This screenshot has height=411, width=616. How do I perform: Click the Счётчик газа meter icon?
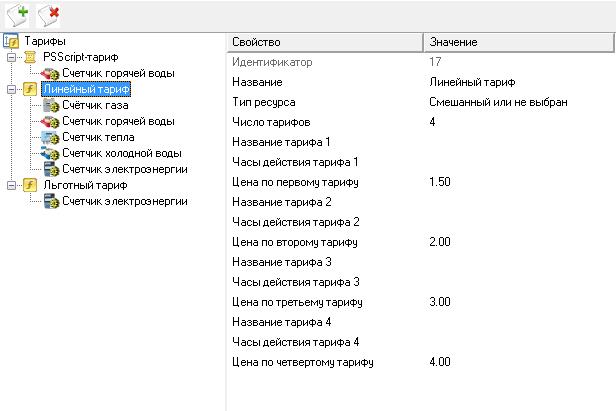pyautogui.click(x=51, y=105)
